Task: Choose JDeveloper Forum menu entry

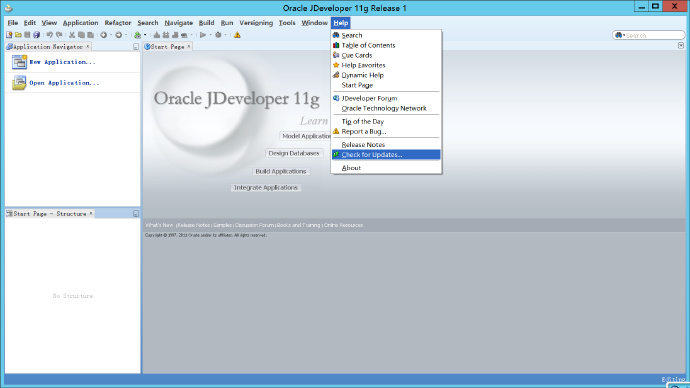Action: [386, 99]
